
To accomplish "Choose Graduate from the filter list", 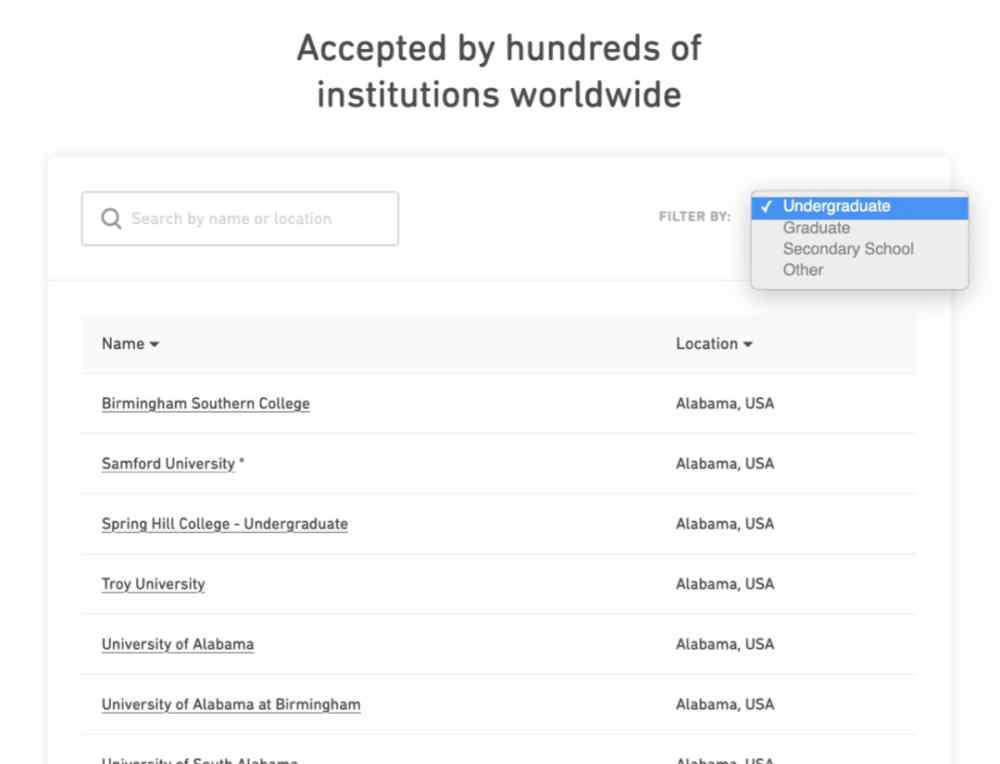I will click(x=859, y=228).
